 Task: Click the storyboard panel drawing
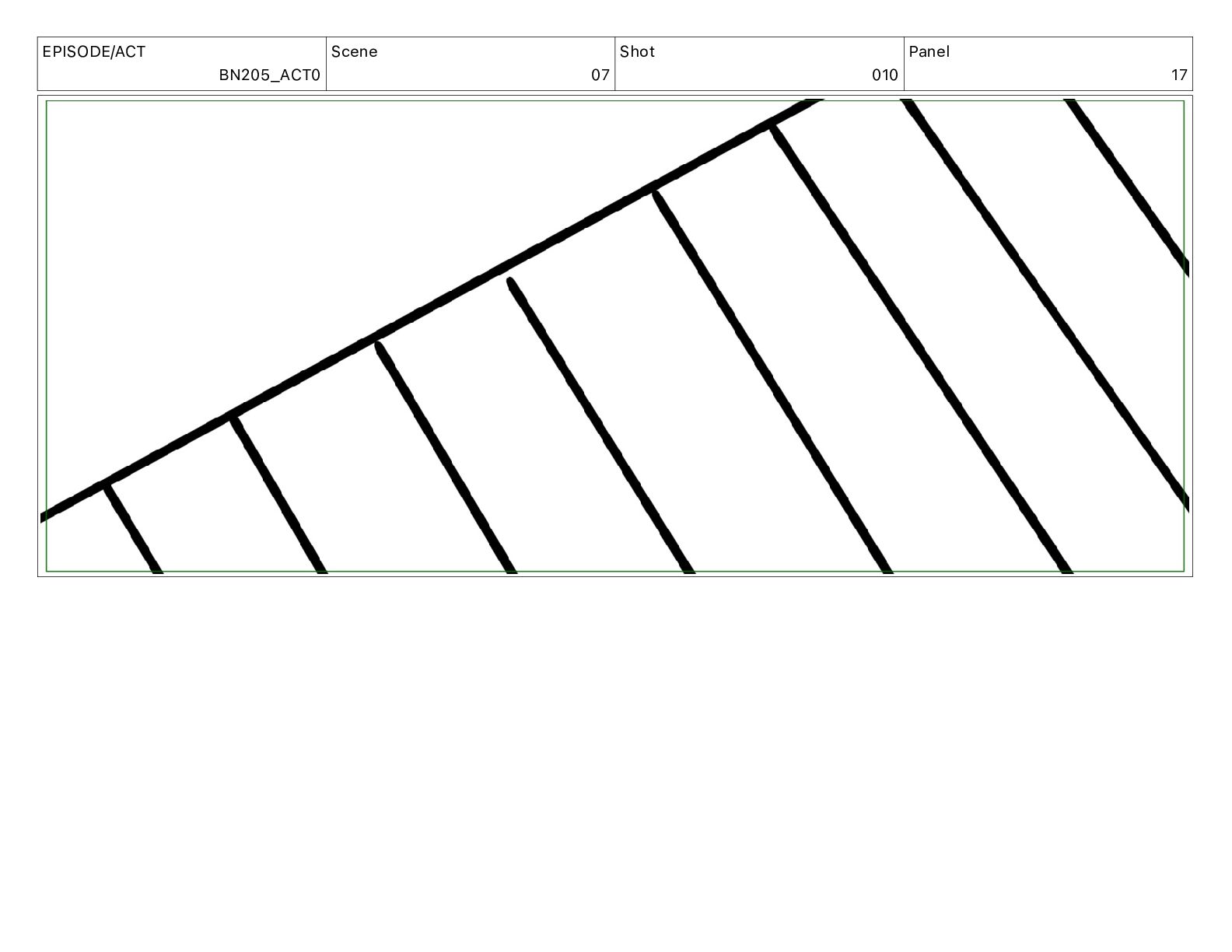coord(614,336)
